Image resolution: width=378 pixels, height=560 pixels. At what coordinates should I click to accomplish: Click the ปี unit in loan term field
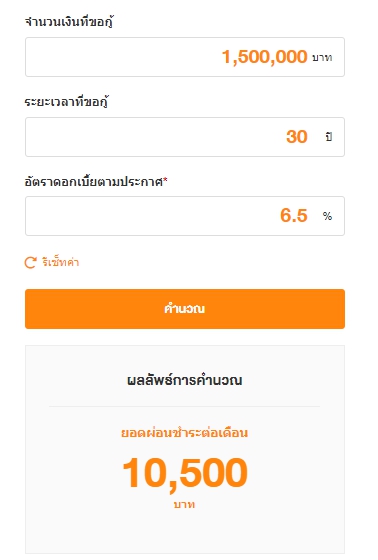tap(329, 136)
